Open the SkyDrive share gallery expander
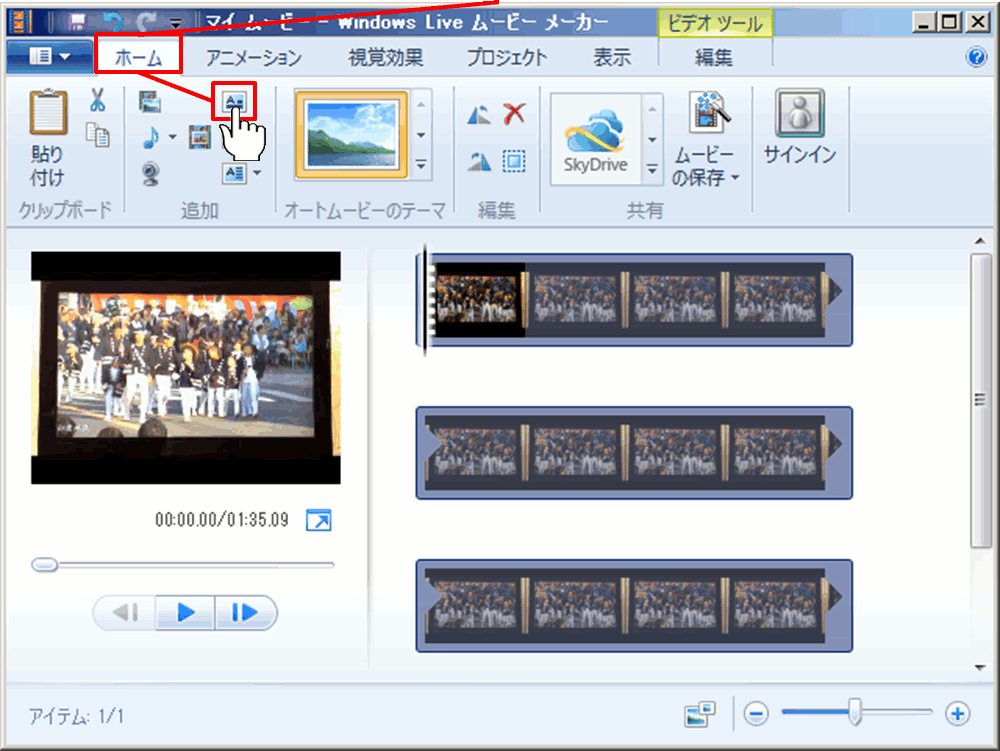 [x=653, y=170]
